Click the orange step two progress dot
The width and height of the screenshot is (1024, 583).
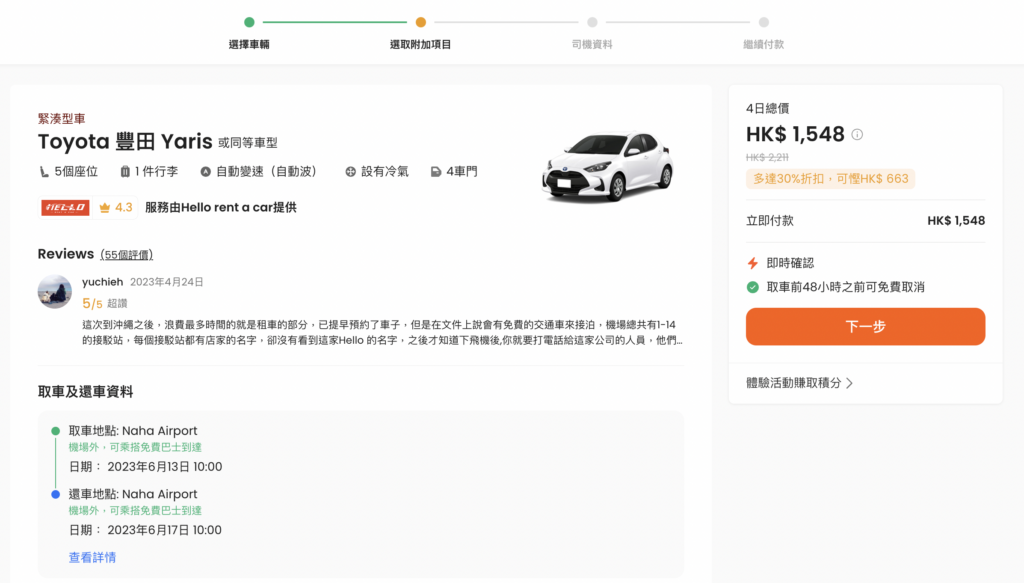click(421, 22)
